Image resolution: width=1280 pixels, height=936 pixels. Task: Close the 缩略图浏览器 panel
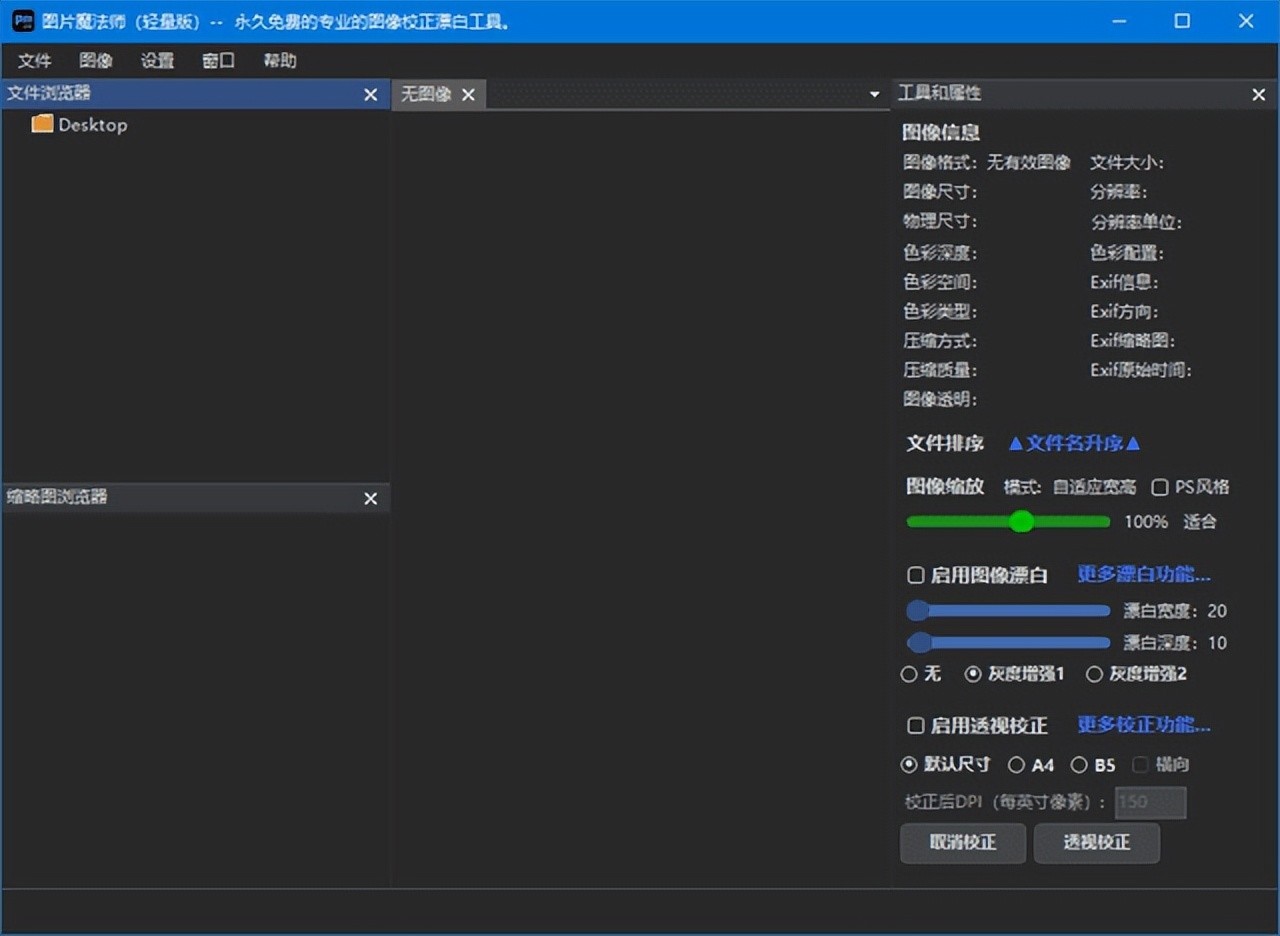(x=370, y=498)
